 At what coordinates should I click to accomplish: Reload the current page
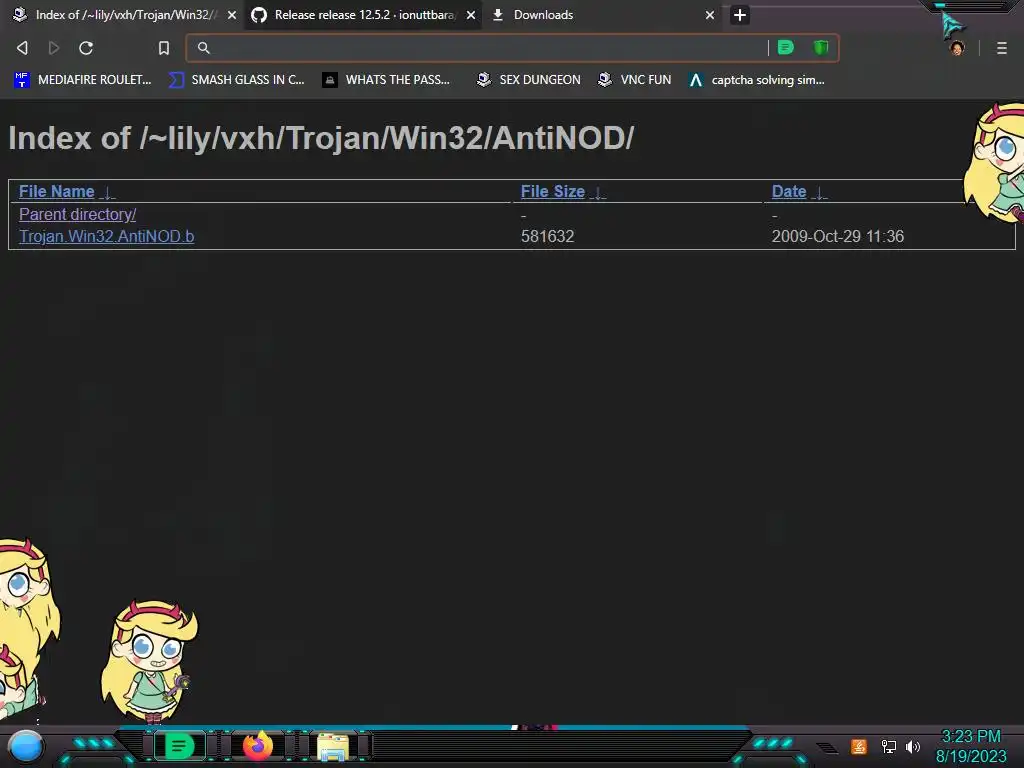pos(86,48)
